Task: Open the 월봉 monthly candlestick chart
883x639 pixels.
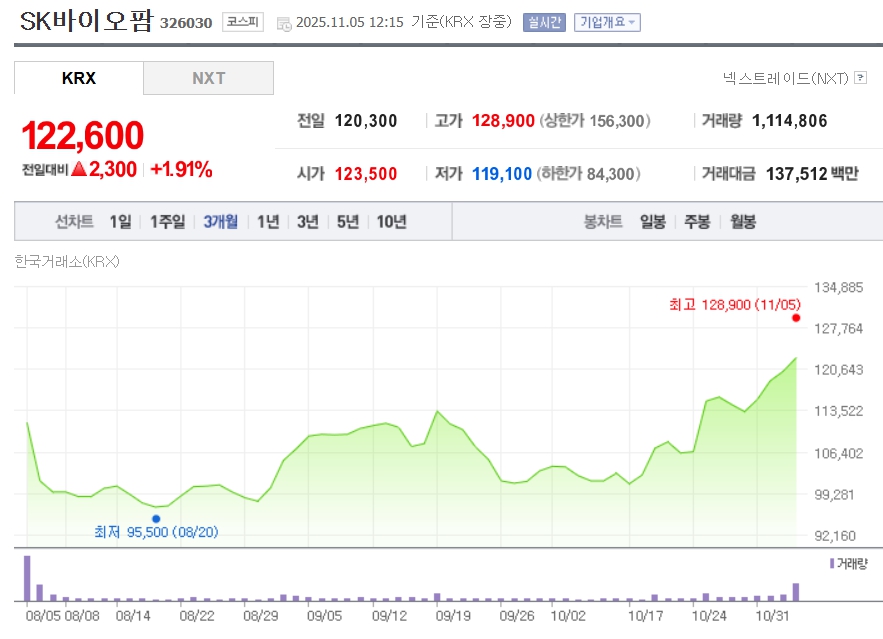Action: (742, 222)
